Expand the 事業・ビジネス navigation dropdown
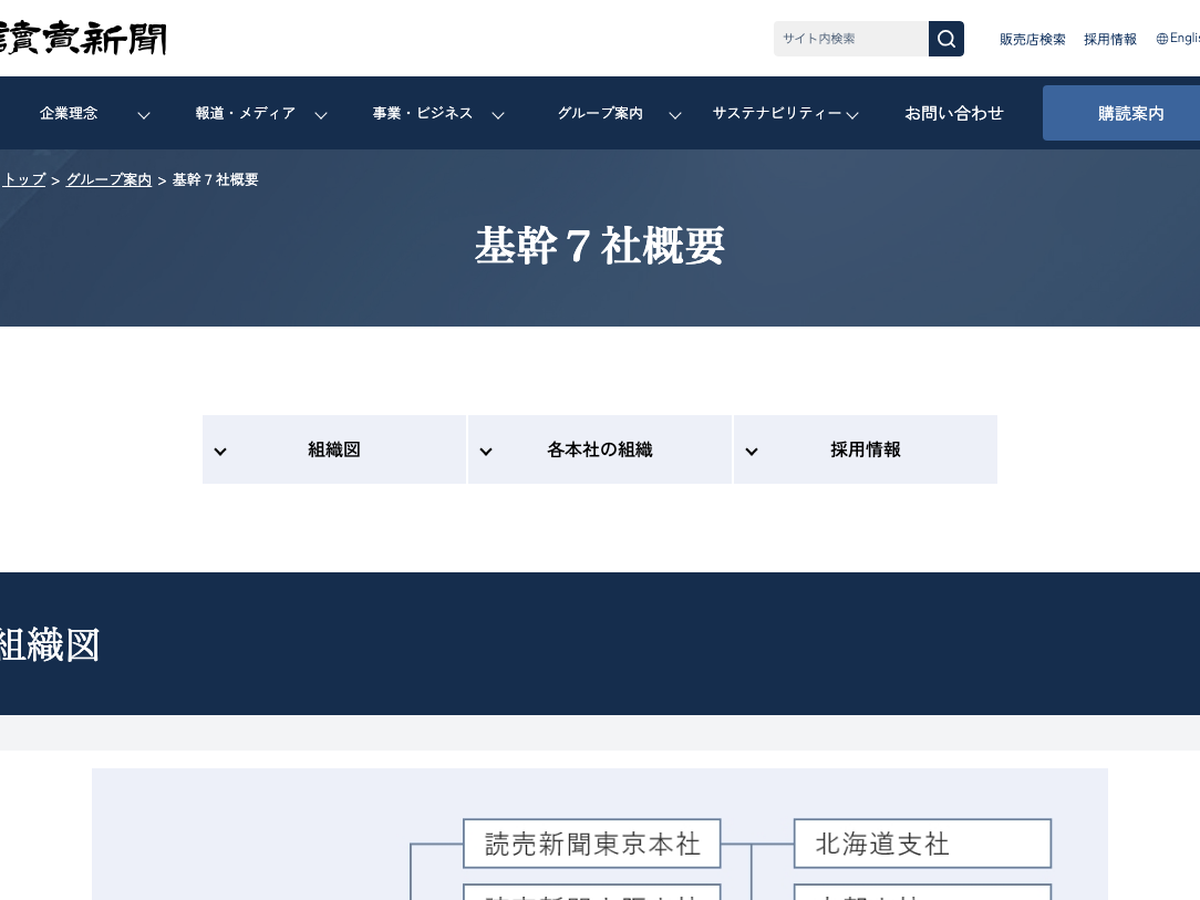This screenshot has height=900, width=1200. 498,115
